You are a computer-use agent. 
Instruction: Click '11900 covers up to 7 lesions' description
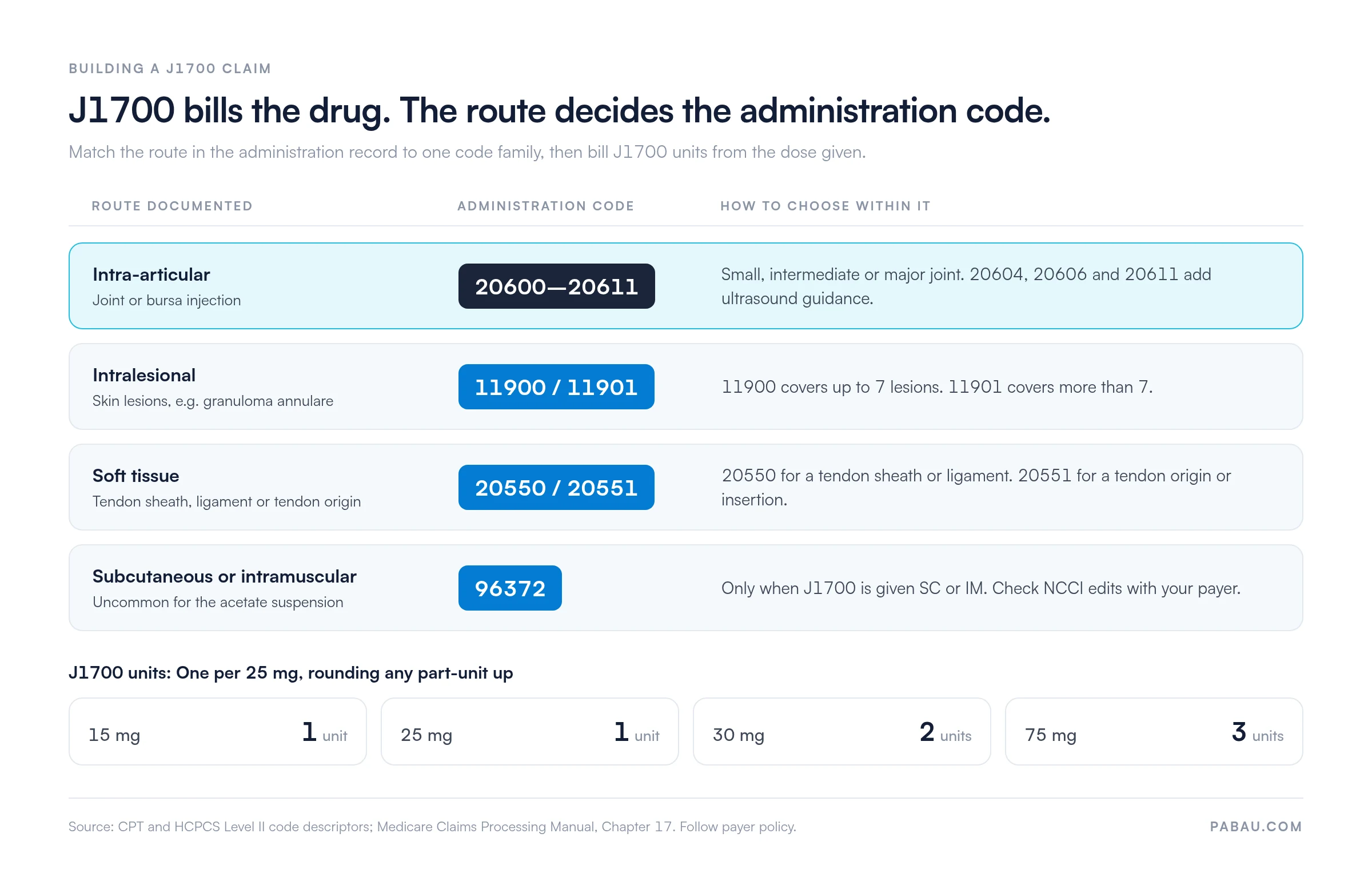pos(937,386)
